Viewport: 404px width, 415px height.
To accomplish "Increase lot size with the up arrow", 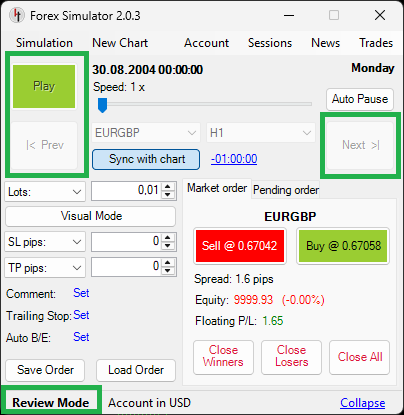I will click(168, 187).
